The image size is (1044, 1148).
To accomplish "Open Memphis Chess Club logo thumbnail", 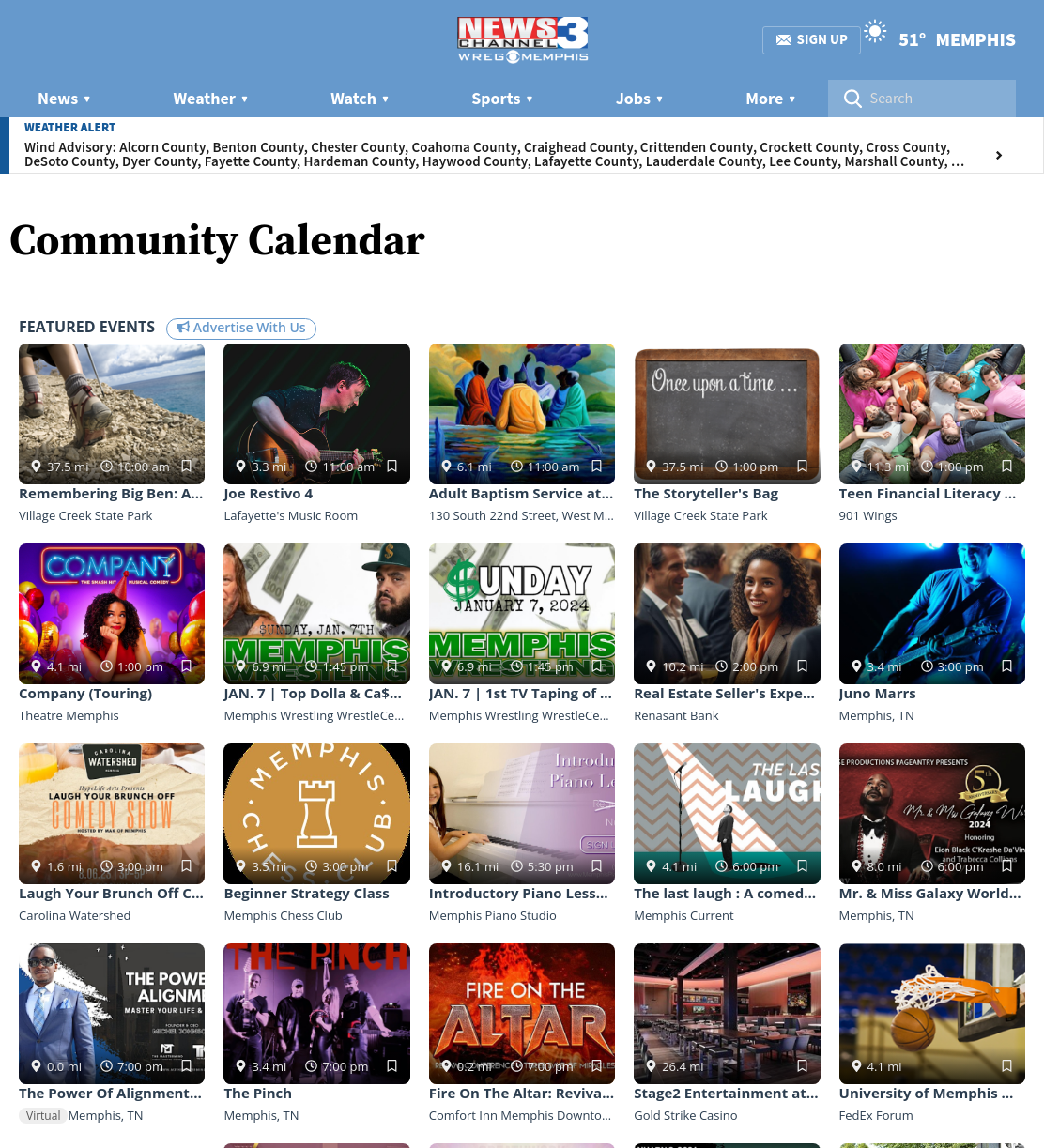I will 316,814.
